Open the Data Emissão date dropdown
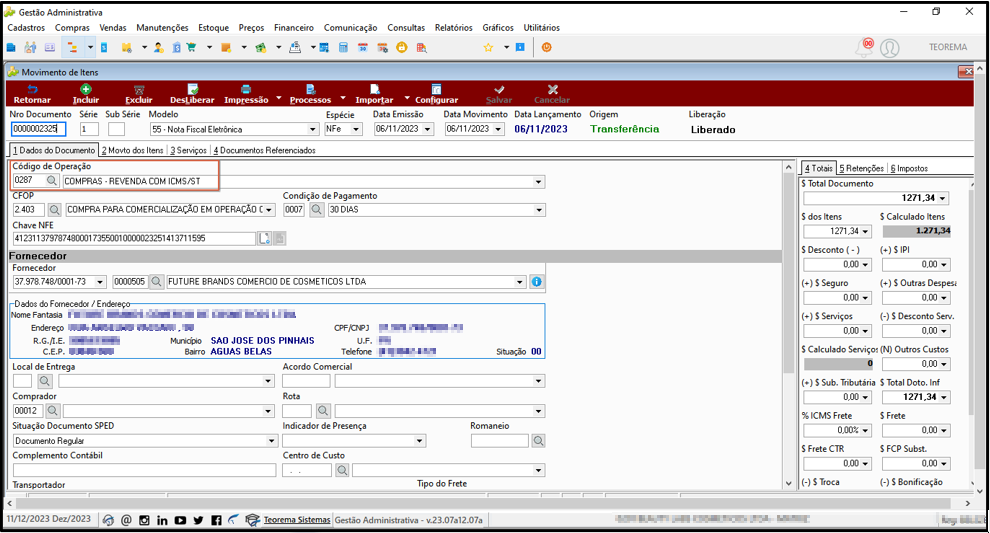Viewport: 990px width, 533px height. coord(428,129)
